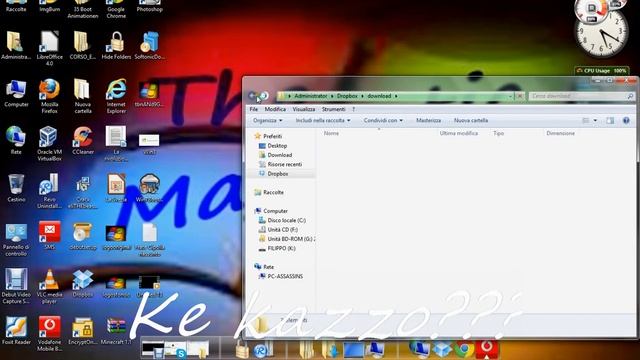Click Revo Uninstaller icon in taskbar
Screen dimensions: 640x360
261,350
